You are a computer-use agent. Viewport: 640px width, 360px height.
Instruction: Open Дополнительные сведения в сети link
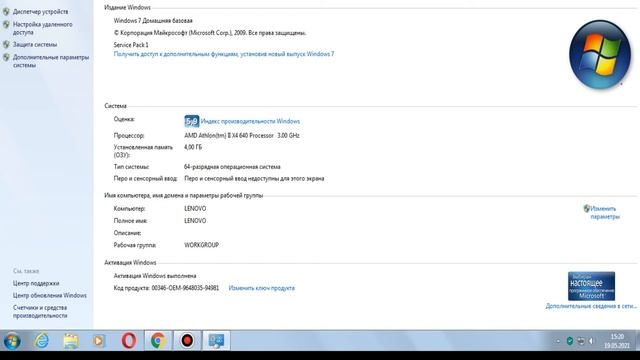click(x=591, y=306)
